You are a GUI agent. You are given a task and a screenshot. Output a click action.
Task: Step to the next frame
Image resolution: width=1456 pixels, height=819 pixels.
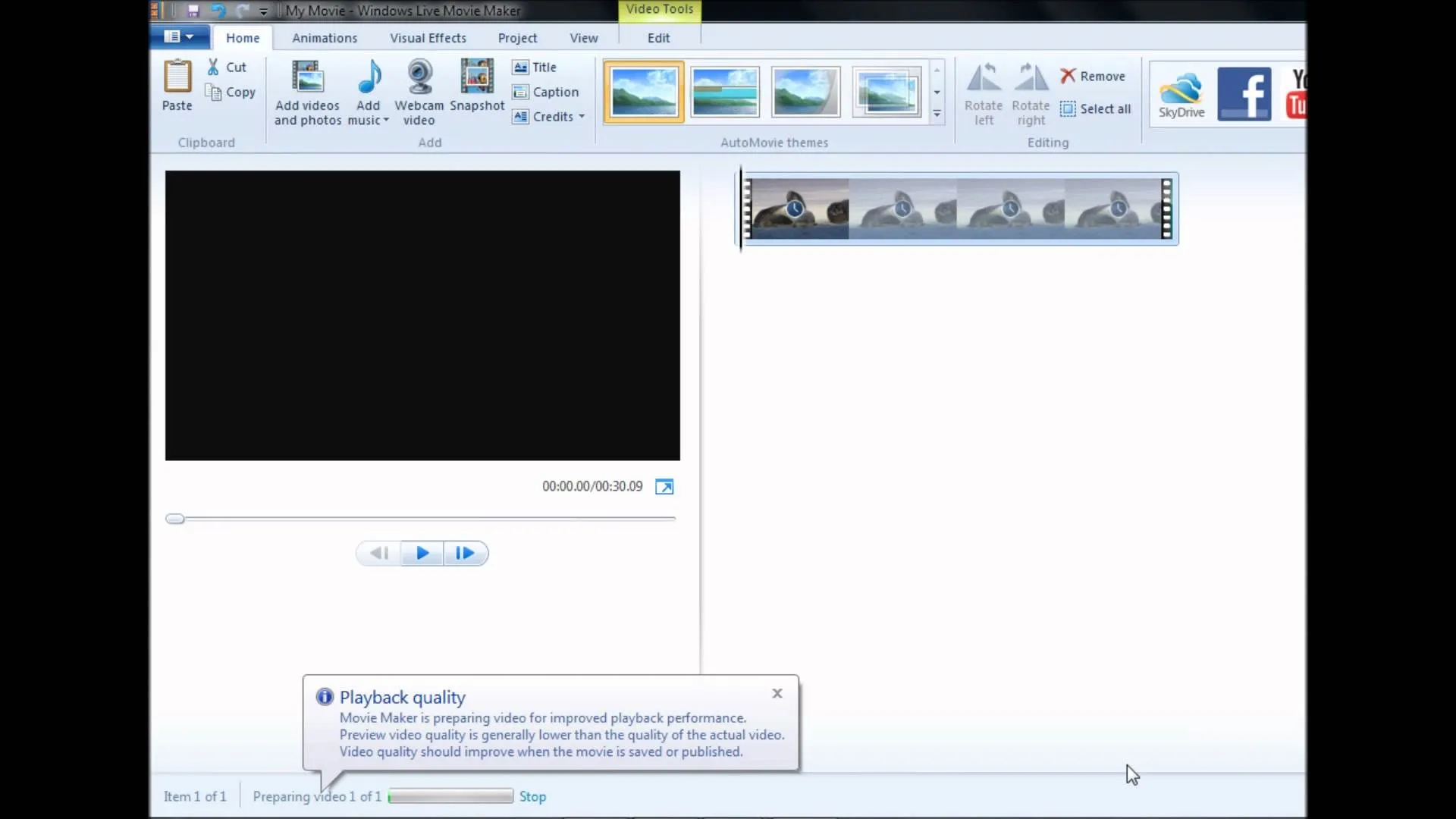pos(466,554)
